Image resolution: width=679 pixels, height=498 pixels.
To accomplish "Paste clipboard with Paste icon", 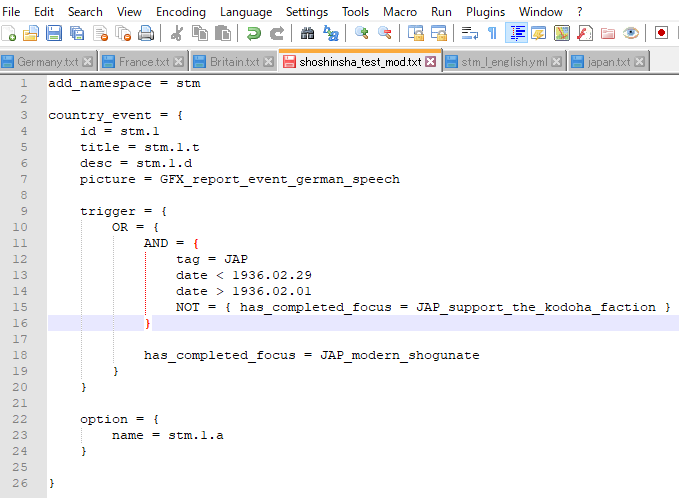I will (x=223, y=33).
